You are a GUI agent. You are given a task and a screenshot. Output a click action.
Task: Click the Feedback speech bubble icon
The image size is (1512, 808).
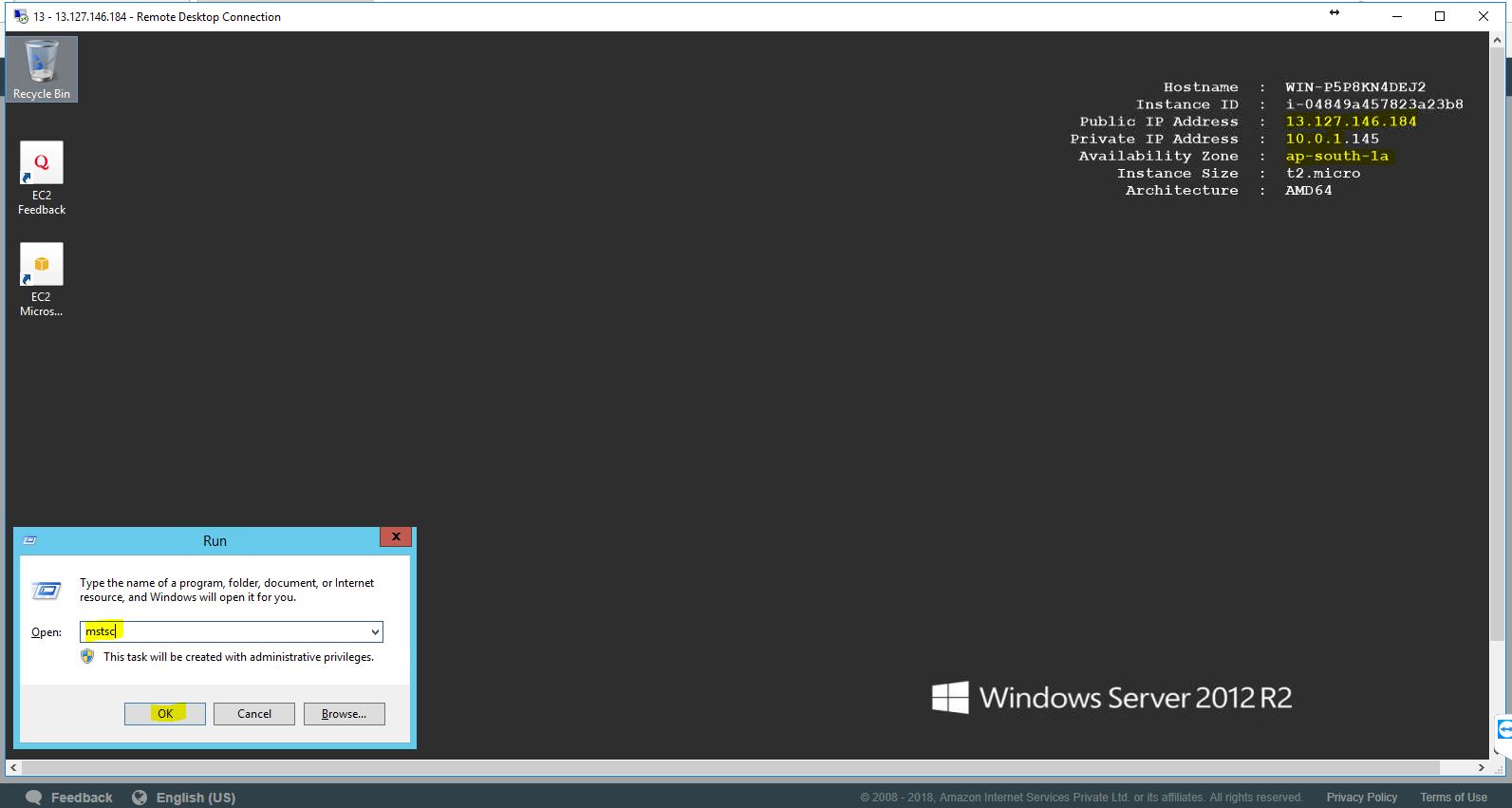[x=34, y=798]
